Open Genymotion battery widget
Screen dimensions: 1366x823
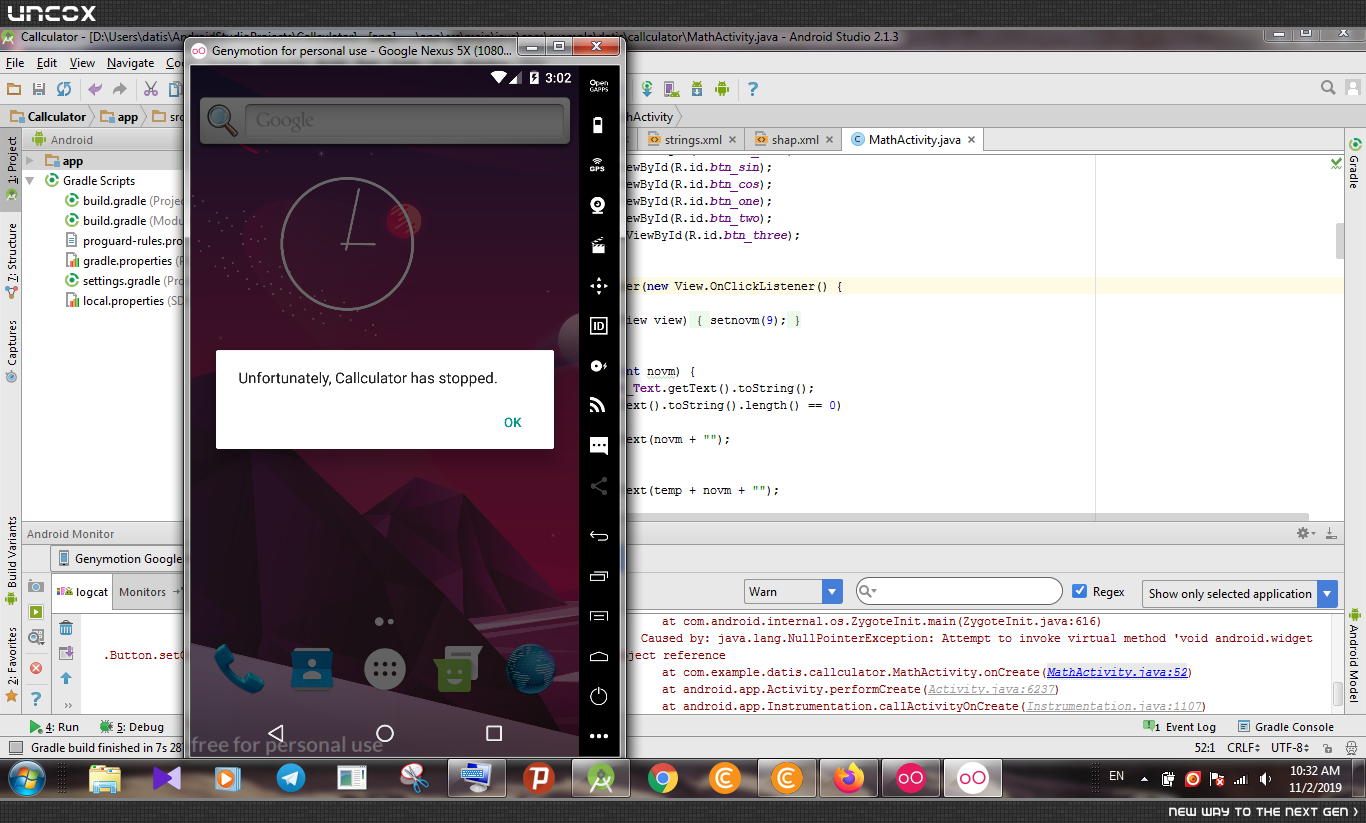[598, 125]
